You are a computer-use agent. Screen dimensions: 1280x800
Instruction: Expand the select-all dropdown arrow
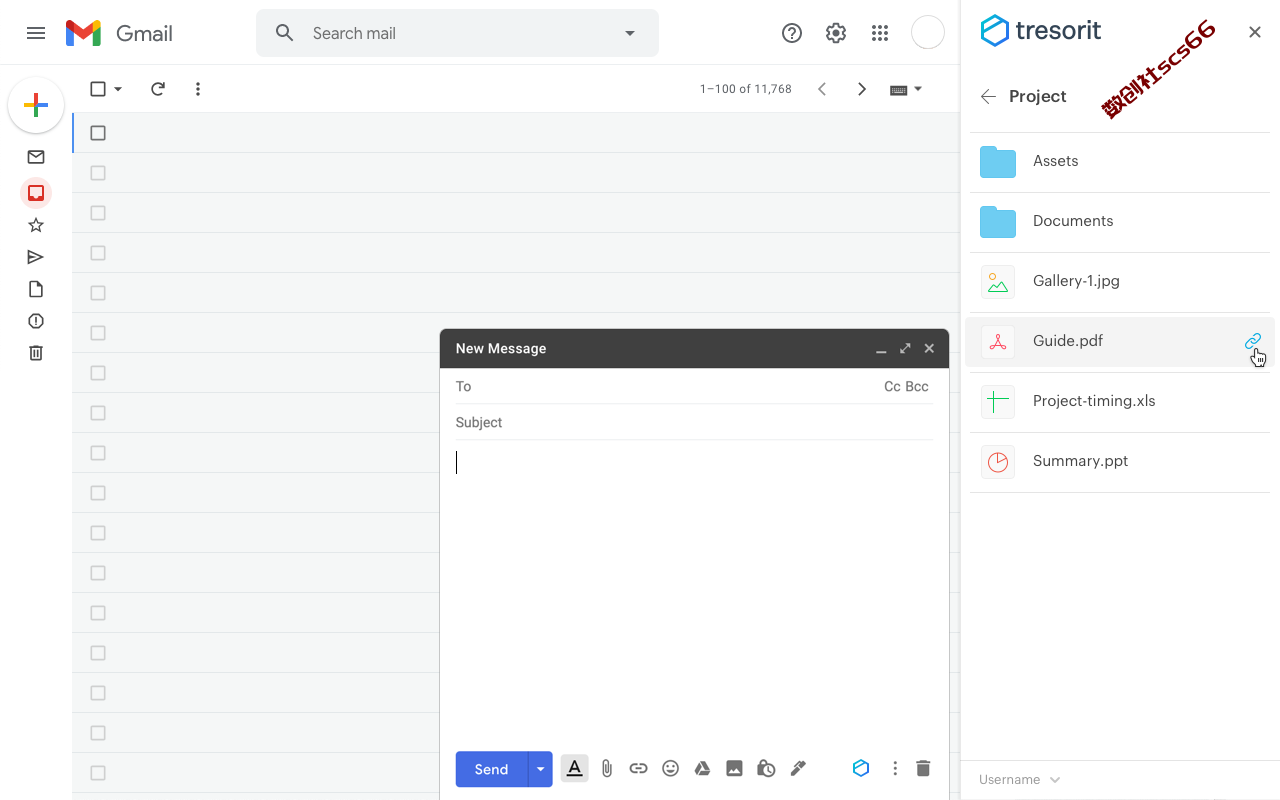click(x=118, y=89)
